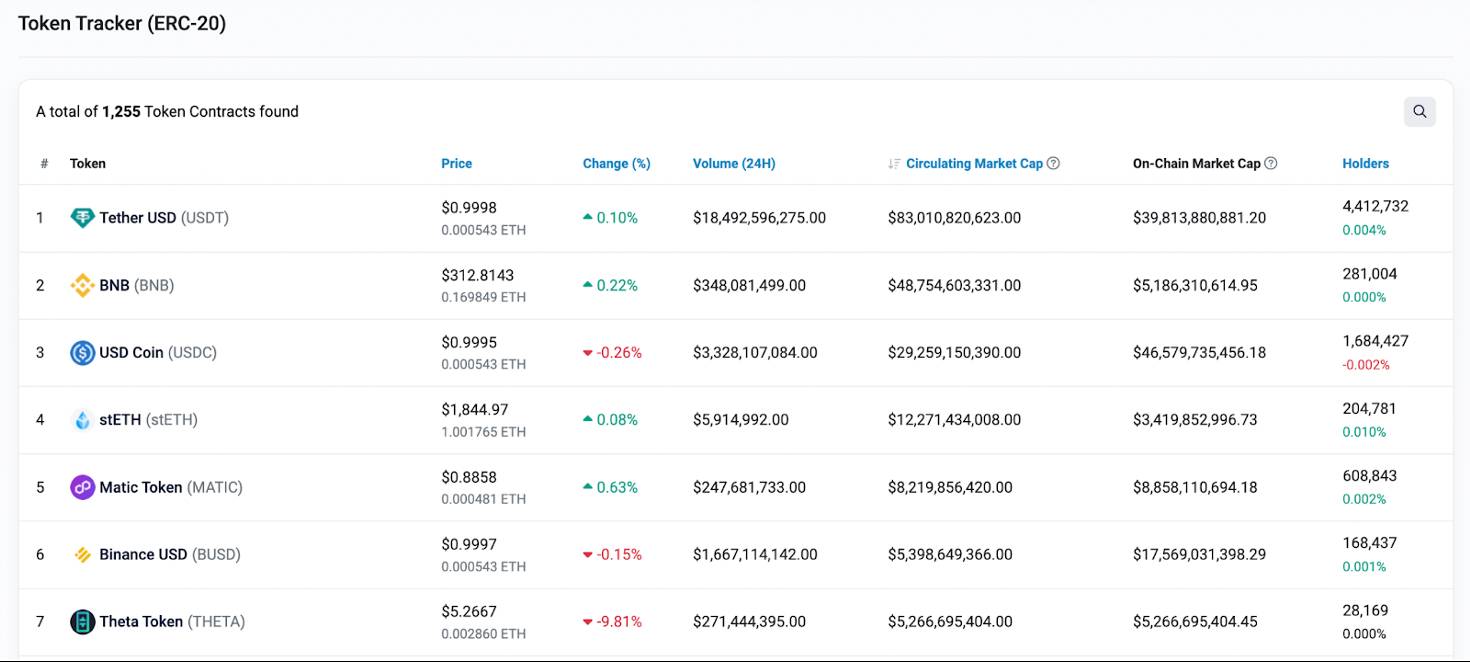Click the 0.169849 ETH value for BNB
The height and width of the screenshot is (662, 1470).
point(484,297)
